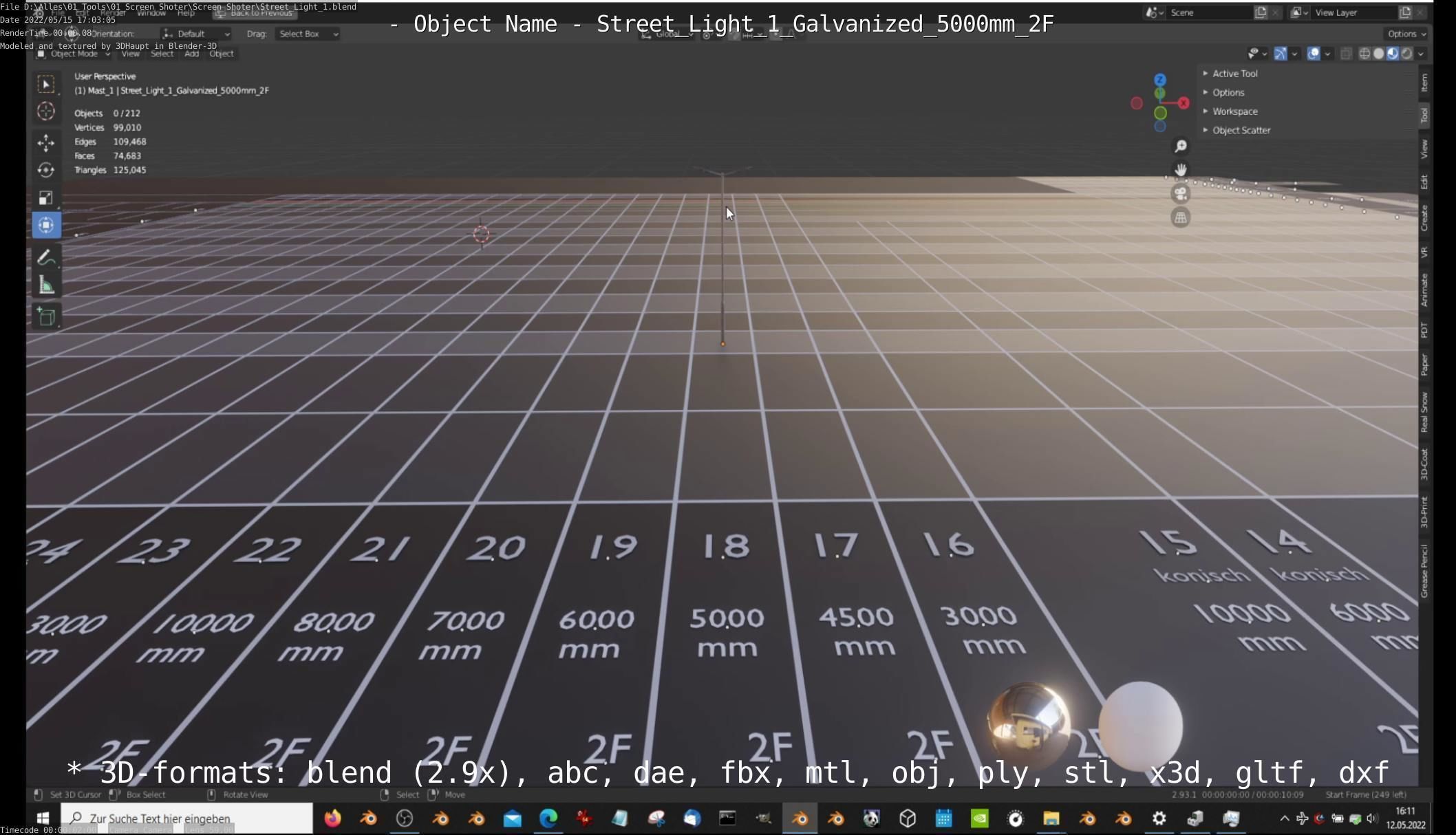This screenshot has height=835, width=1456.
Task: Expand the Object Scatter panel
Action: pyautogui.click(x=1241, y=130)
